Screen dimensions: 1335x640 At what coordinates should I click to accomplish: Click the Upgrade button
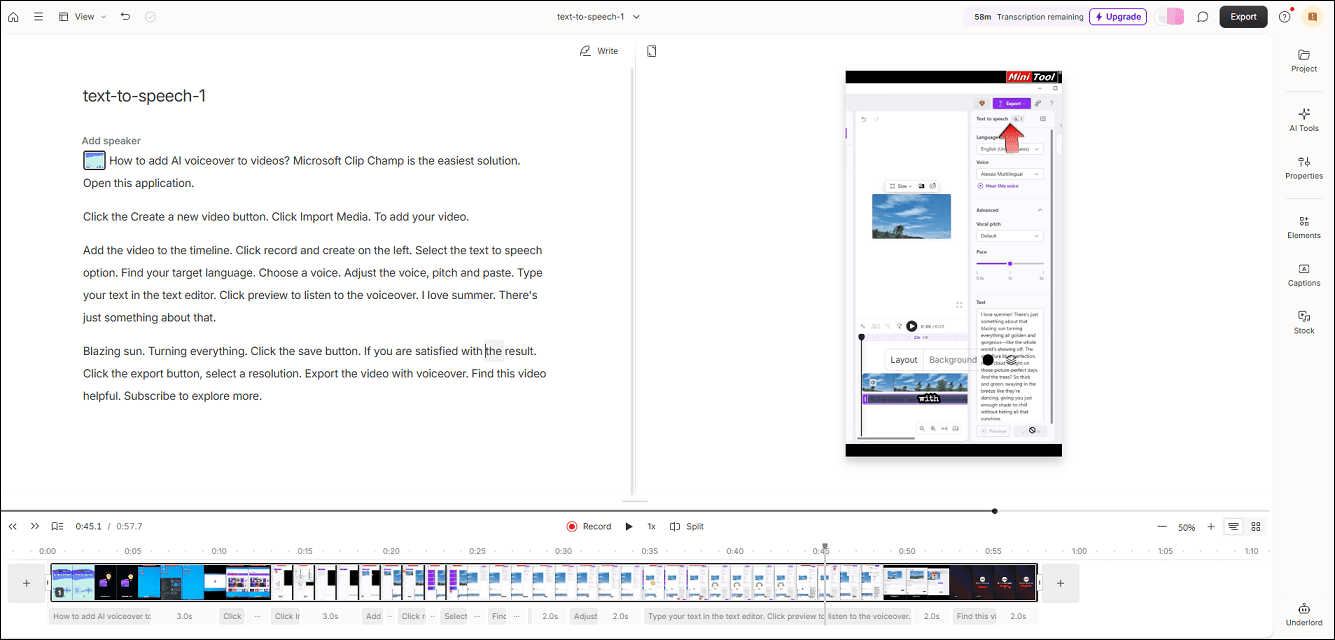[1117, 17]
